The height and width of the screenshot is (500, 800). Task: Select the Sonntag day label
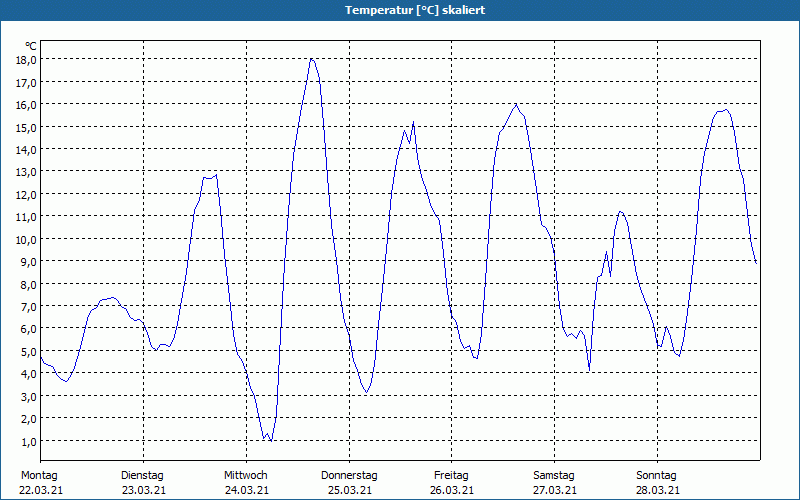pos(657,475)
